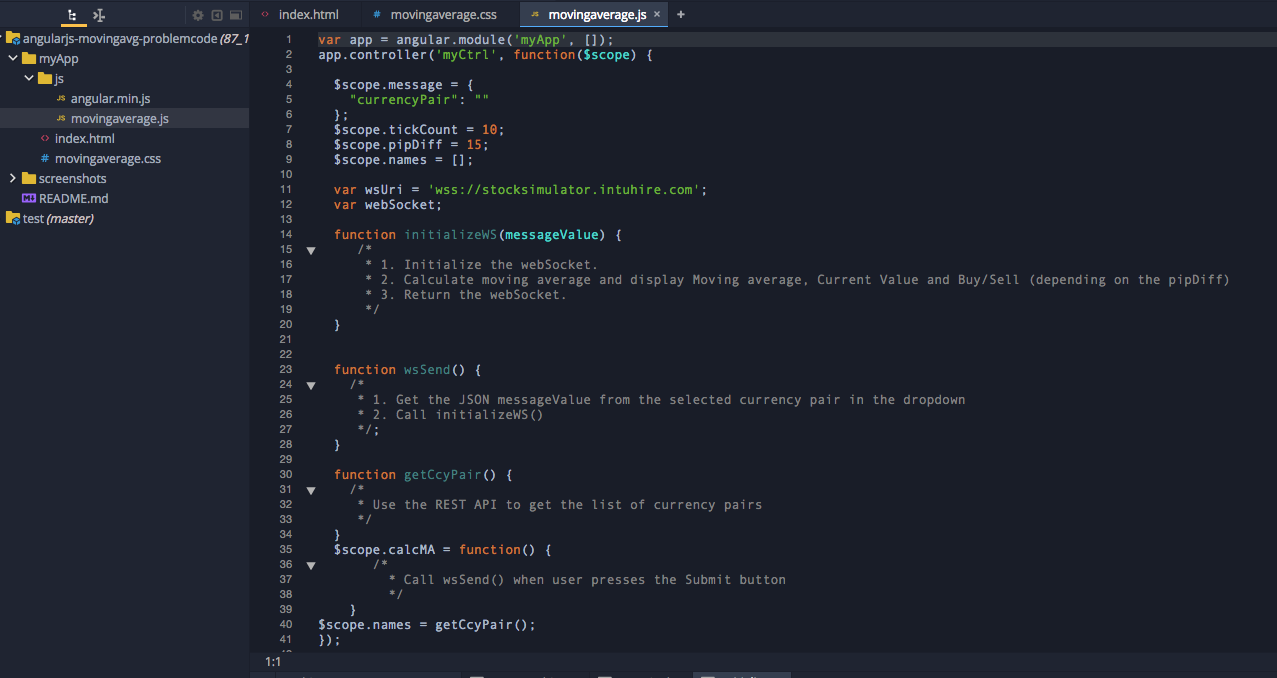Viewport: 1277px width, 678px height.
Task: Fold the getCcyPair comment block at line 31
Action: [x=310, y=490]
